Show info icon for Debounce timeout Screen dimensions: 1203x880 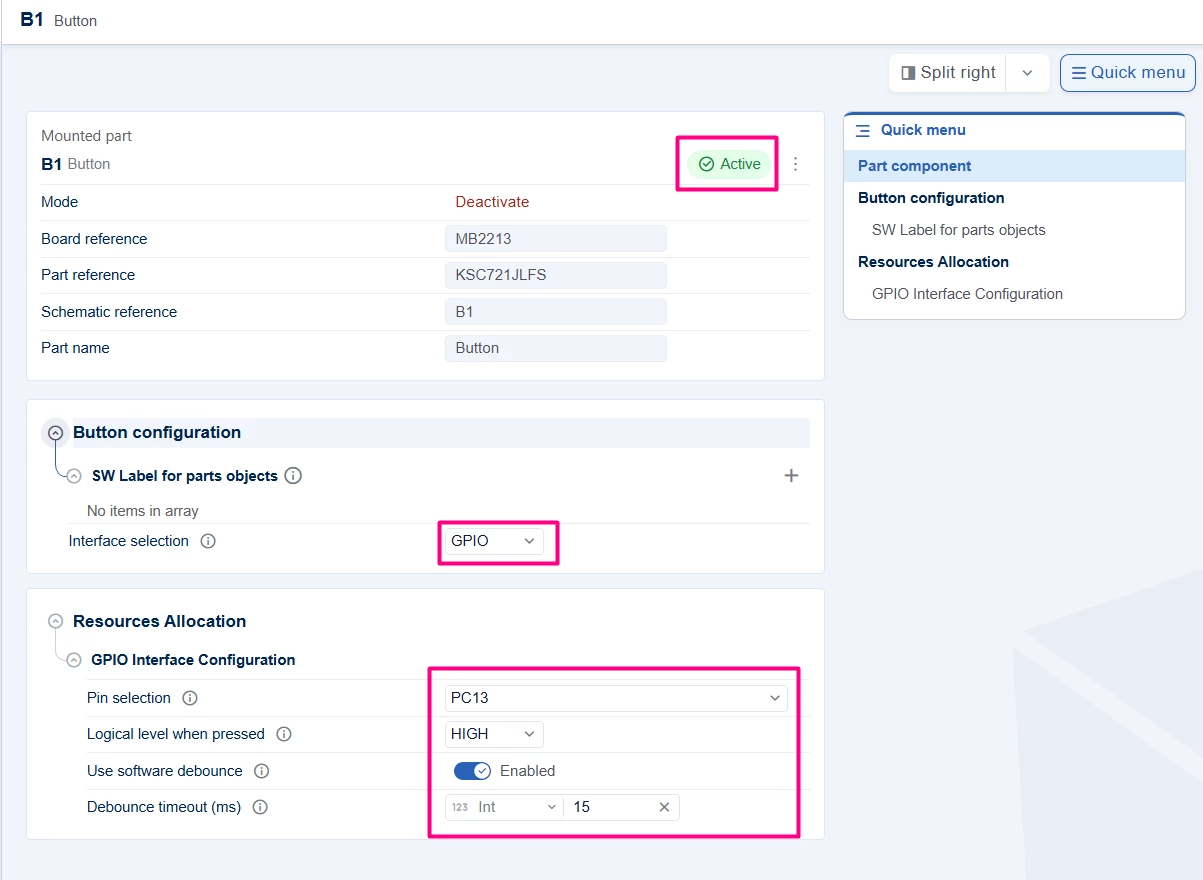click(260, 807)
